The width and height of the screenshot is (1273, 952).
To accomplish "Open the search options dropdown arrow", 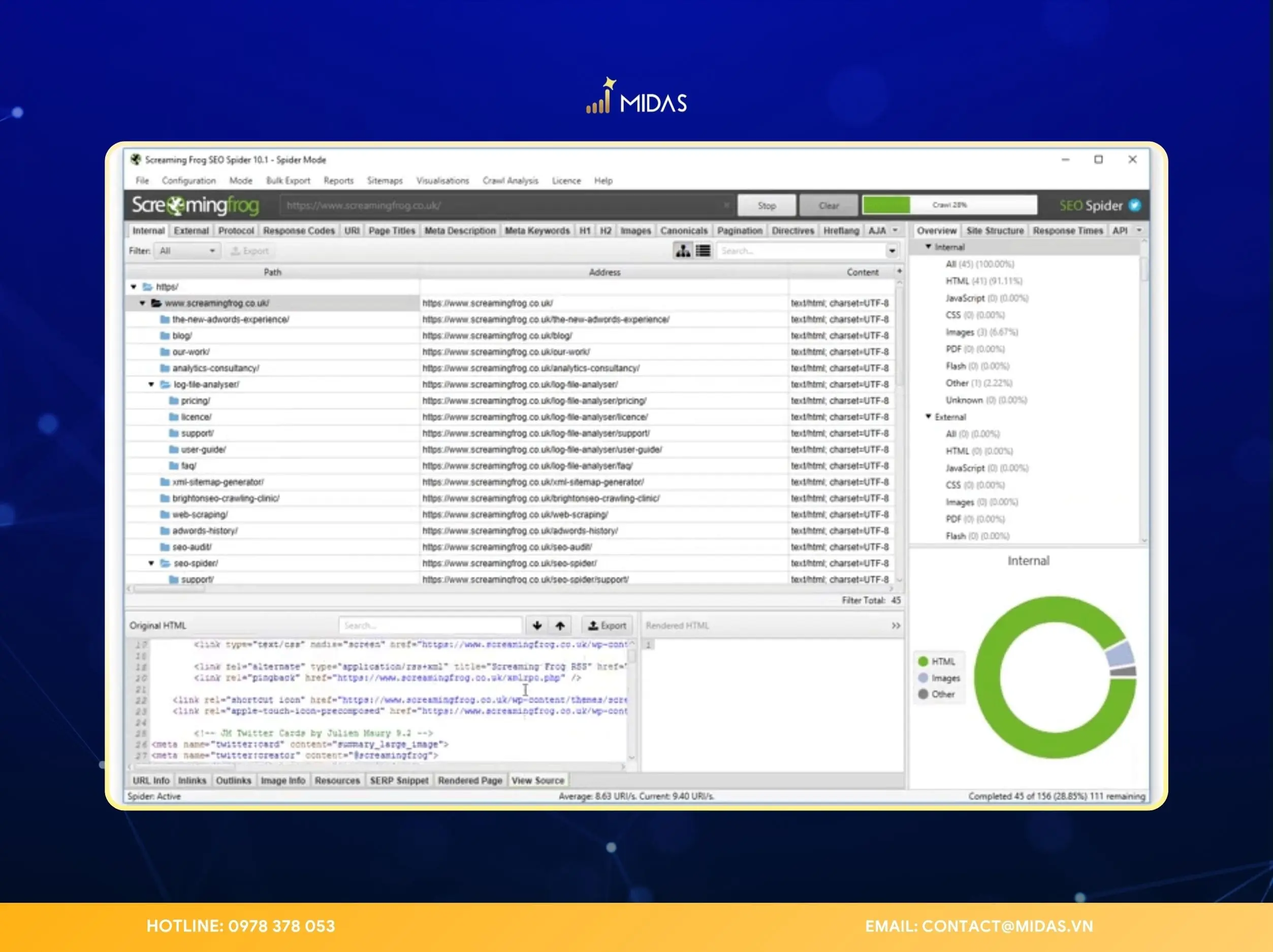I will click(892, 251).
